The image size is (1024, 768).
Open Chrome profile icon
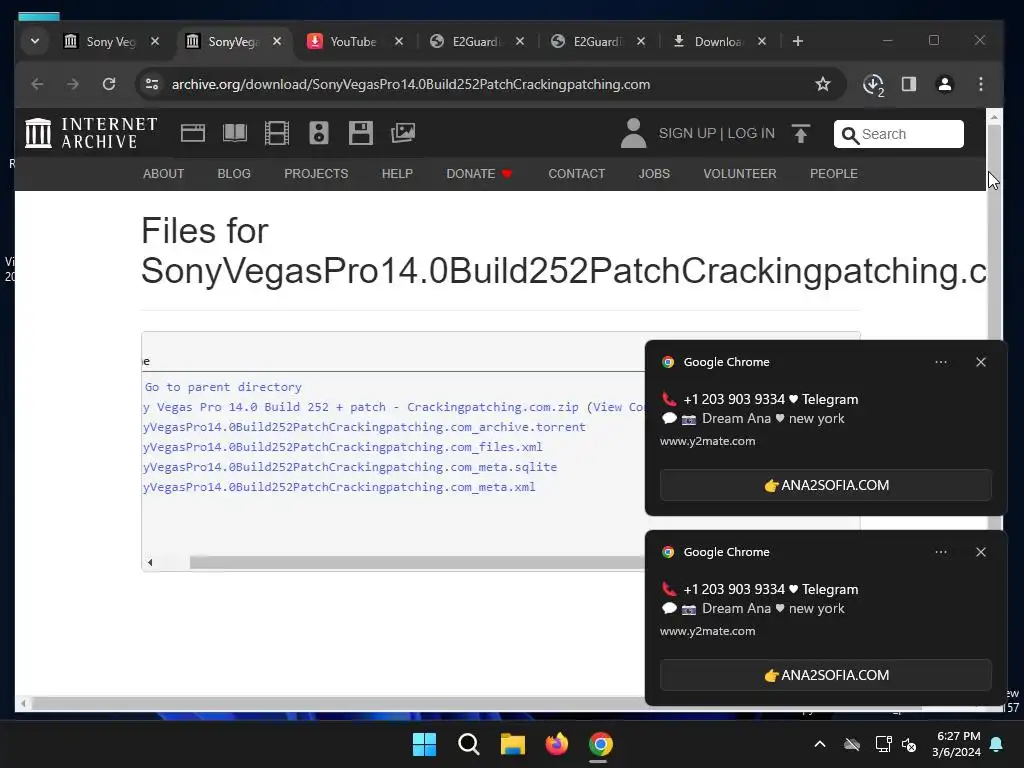pos(945,84)
